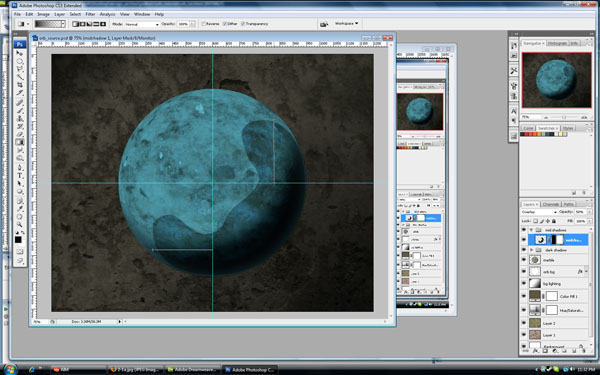
Task: Select the Notes tool
Action: click(x=19, y=201)
